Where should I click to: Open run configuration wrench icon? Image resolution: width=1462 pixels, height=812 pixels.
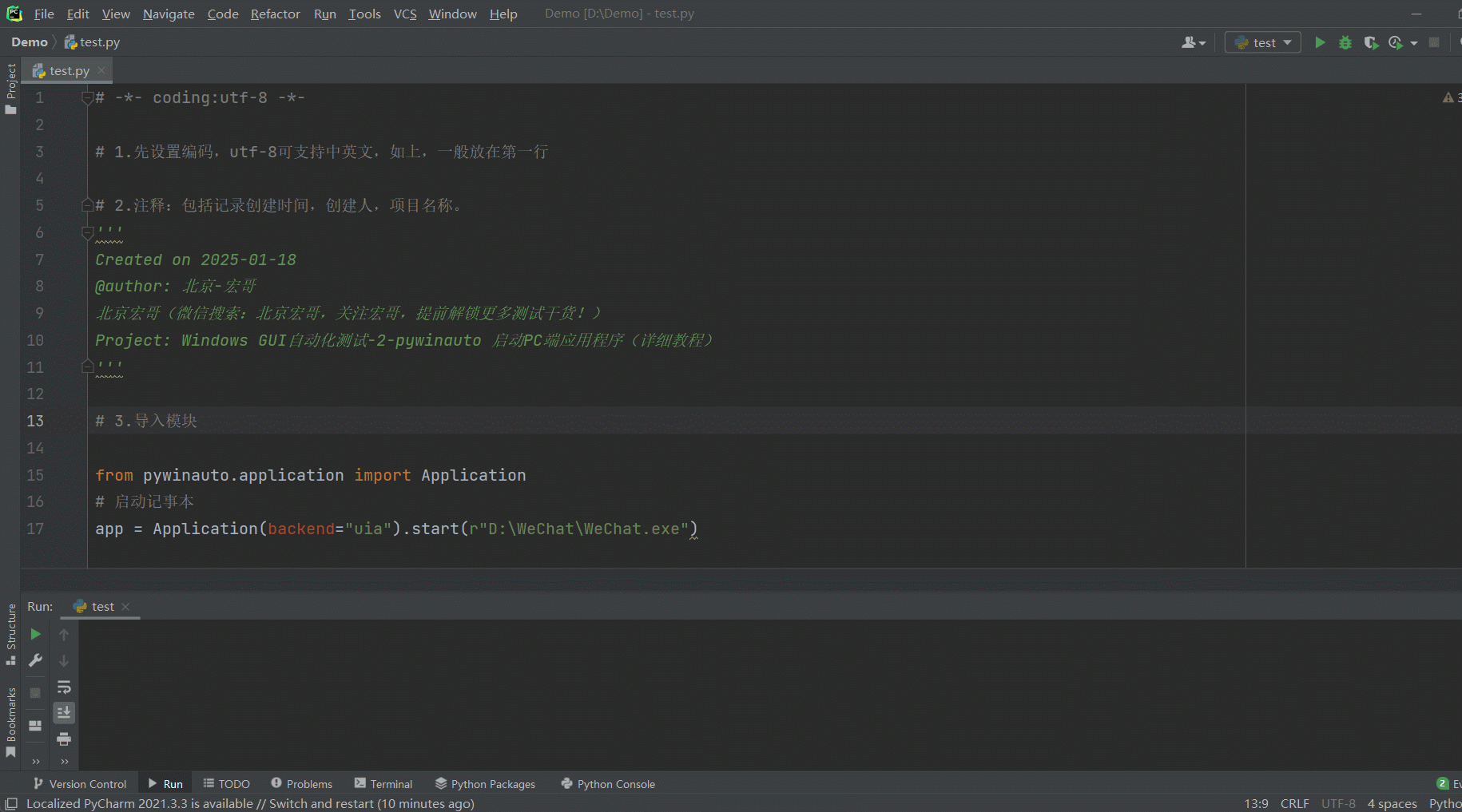35,660
